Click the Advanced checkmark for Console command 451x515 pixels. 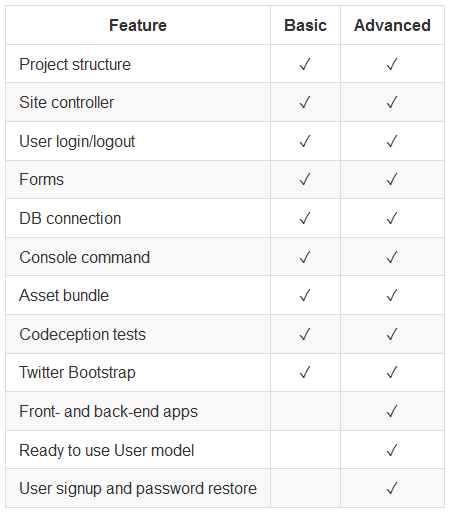(392, 257)
